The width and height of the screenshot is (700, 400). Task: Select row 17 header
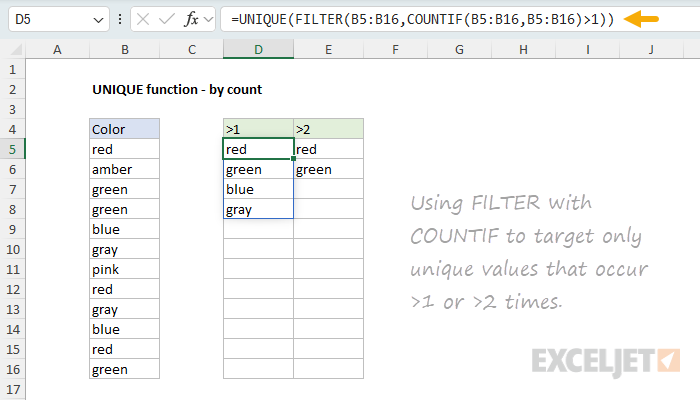pos(12,389)
